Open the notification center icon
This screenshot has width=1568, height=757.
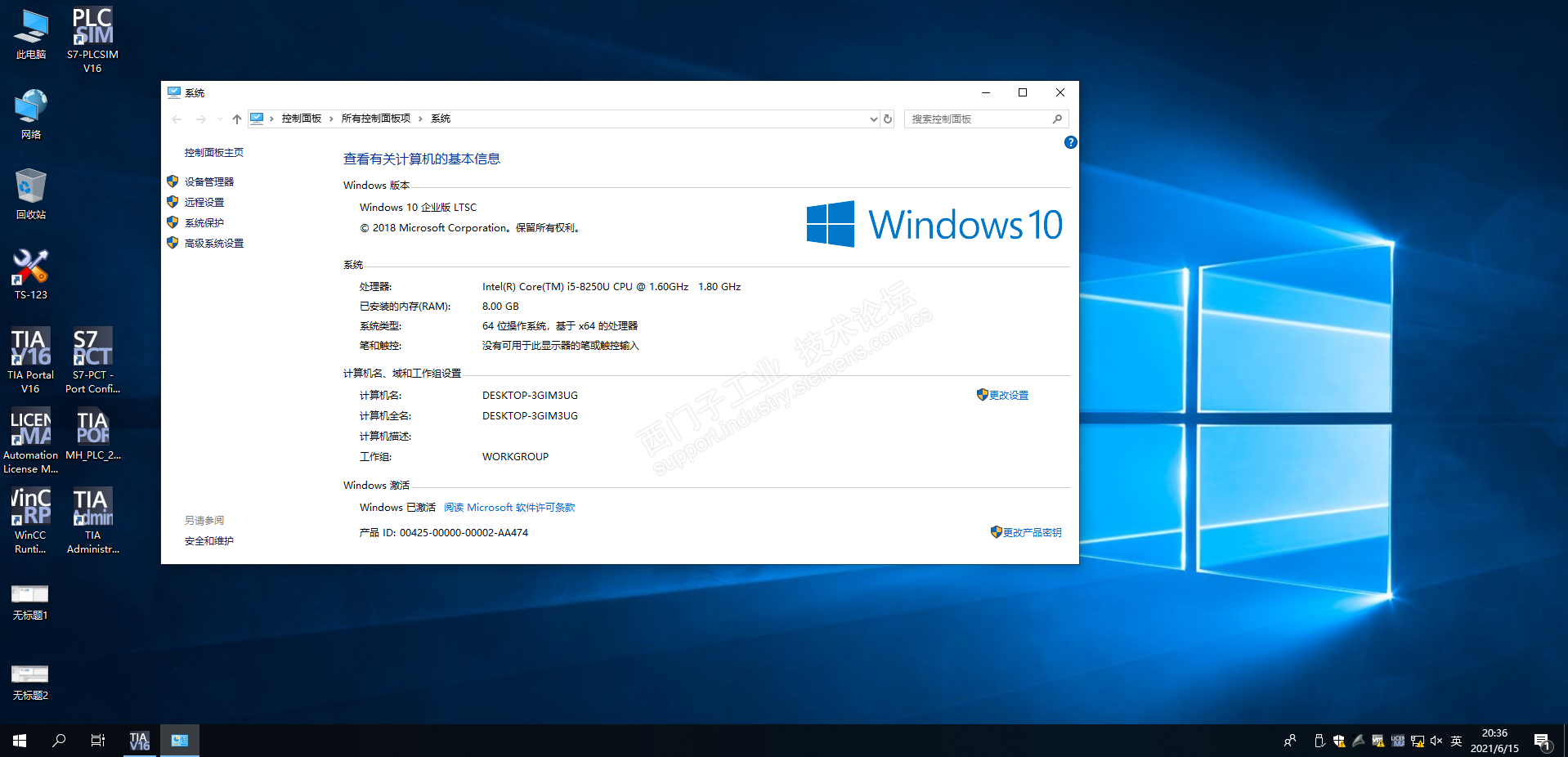tap(1543, 741)
